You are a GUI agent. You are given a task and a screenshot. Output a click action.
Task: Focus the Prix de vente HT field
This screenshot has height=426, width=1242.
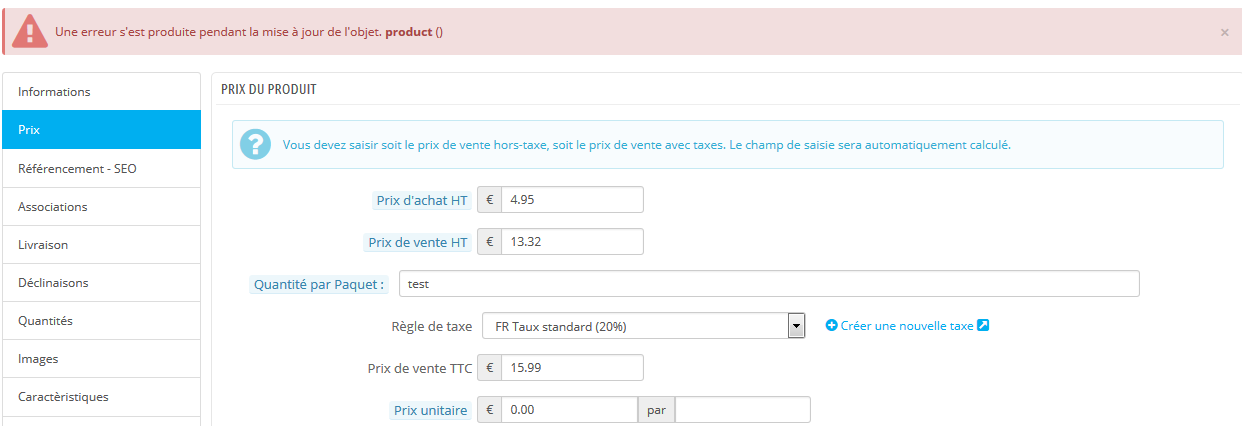[x=571, y=242]
